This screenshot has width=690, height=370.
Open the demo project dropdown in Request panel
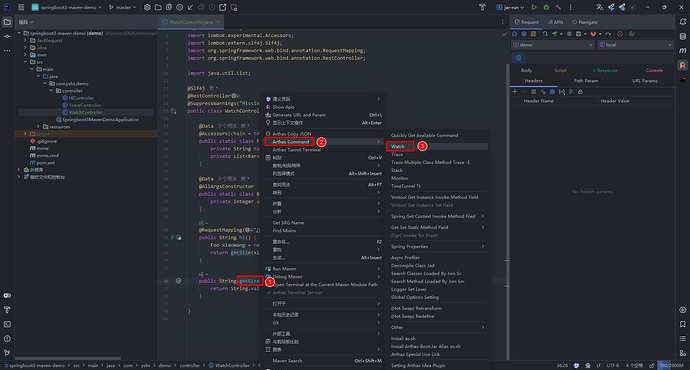(x=553, y=45)
